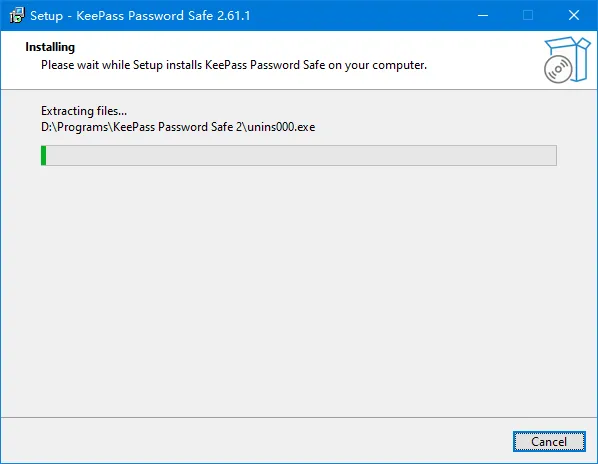Click the empty part of the progress bar
Viewport: 598px width, 464px height.
pos(301,155)
